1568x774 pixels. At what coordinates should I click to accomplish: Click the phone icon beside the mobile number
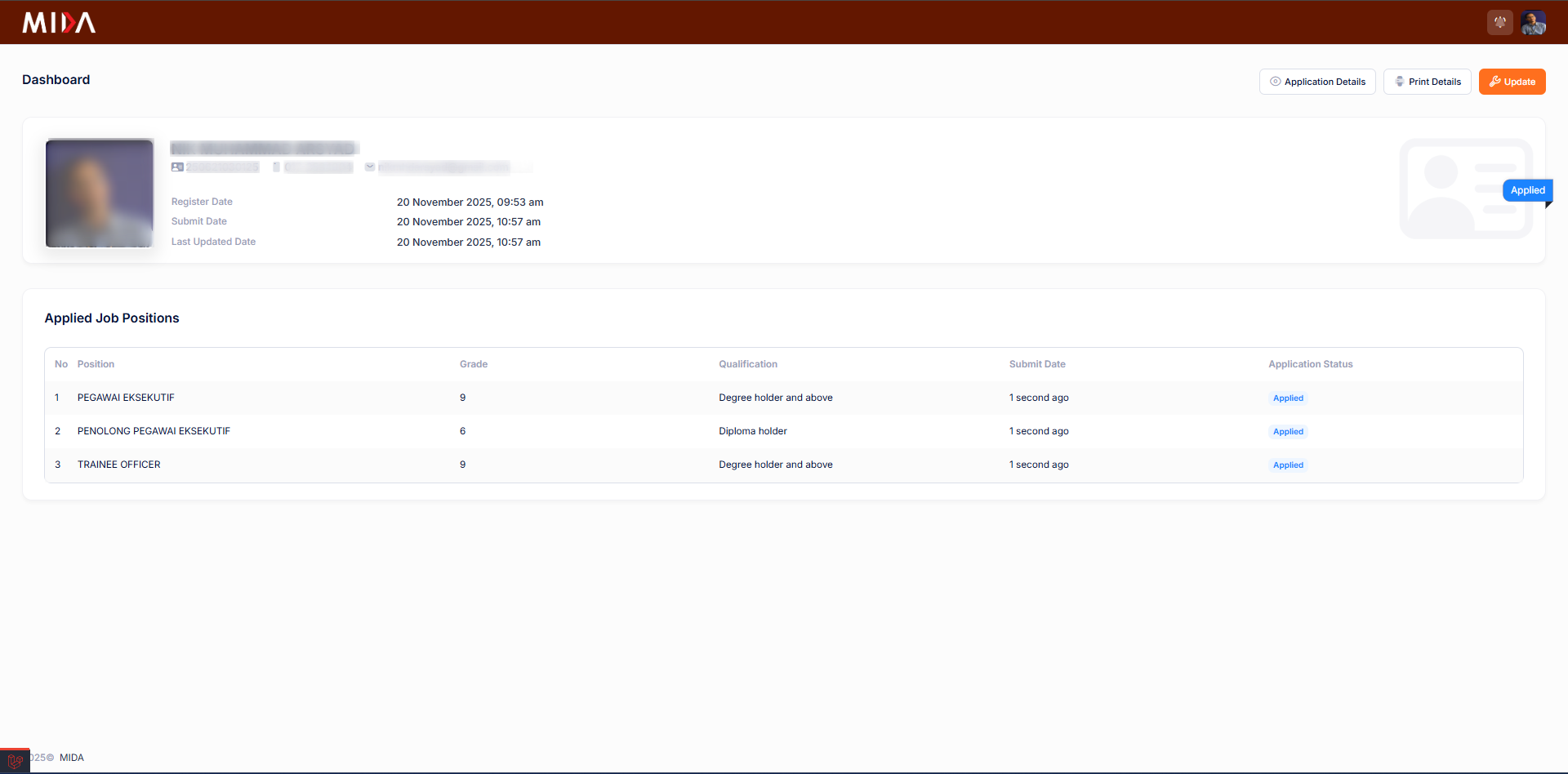point(275,167)
